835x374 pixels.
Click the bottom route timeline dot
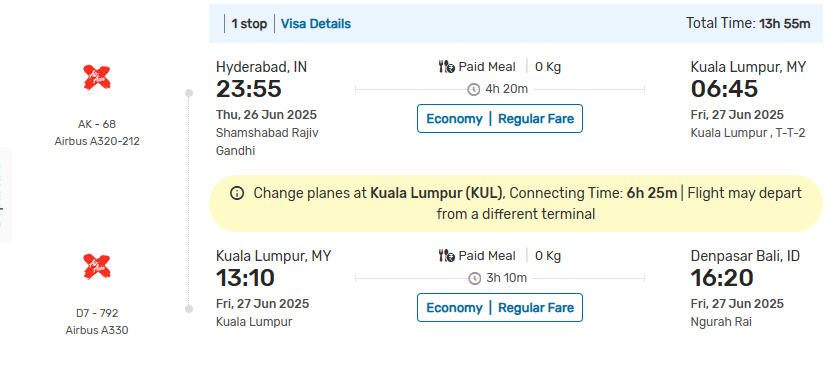tap(189, 309)
